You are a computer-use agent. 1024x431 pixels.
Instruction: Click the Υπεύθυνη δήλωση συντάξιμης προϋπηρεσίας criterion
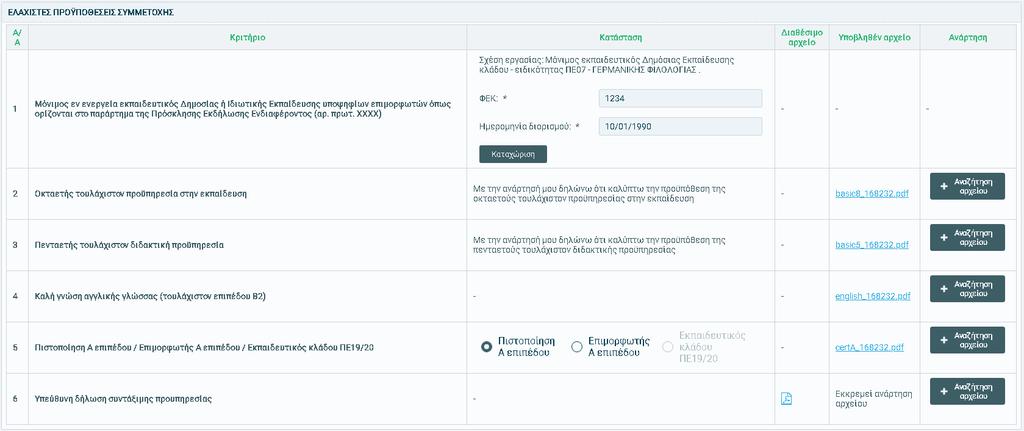[x=123, y=398]
